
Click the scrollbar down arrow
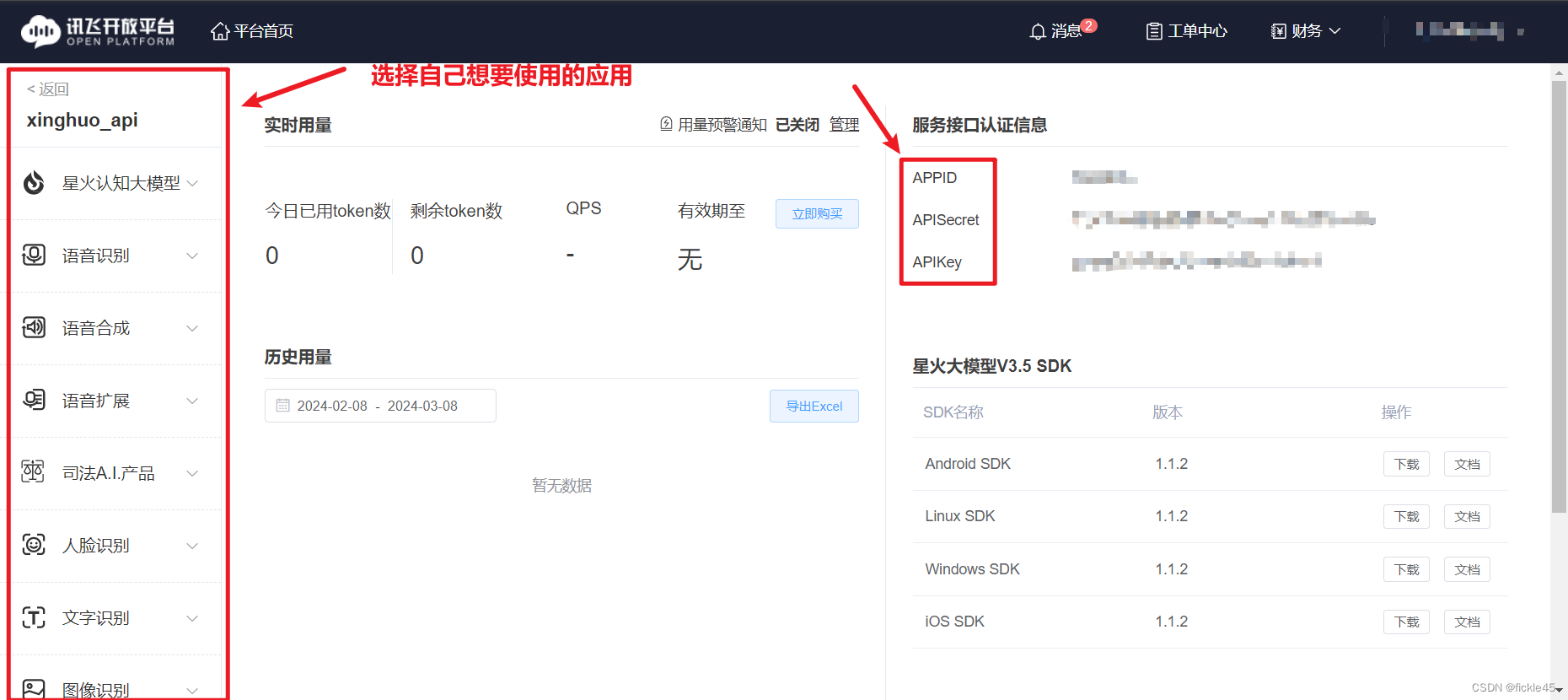pos(1559,691)
